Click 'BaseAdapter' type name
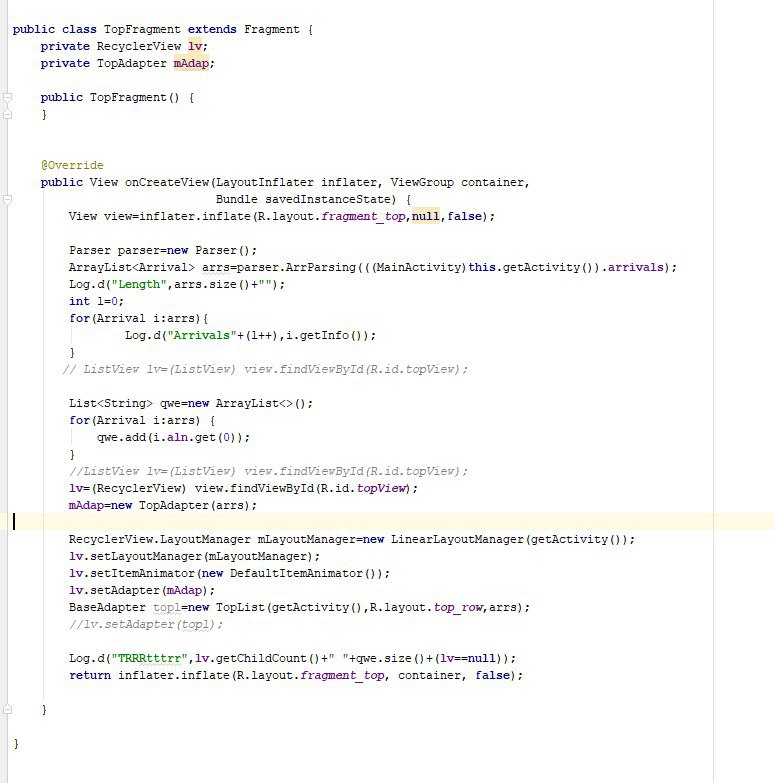 (107, 607)
